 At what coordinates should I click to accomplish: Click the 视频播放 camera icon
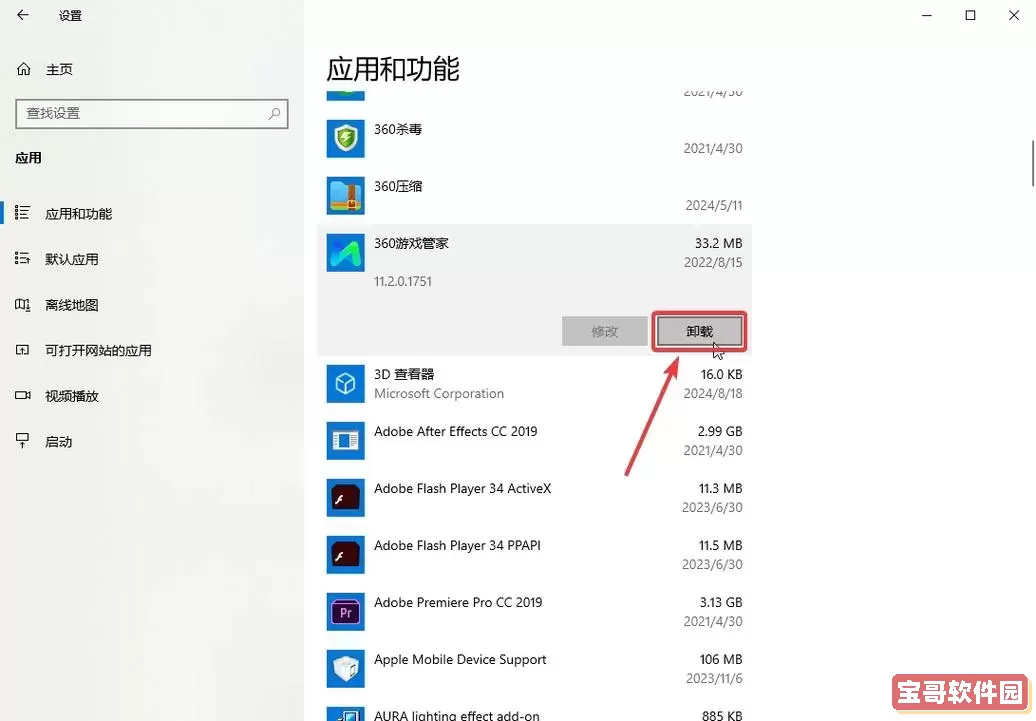[x=22, y=395]
